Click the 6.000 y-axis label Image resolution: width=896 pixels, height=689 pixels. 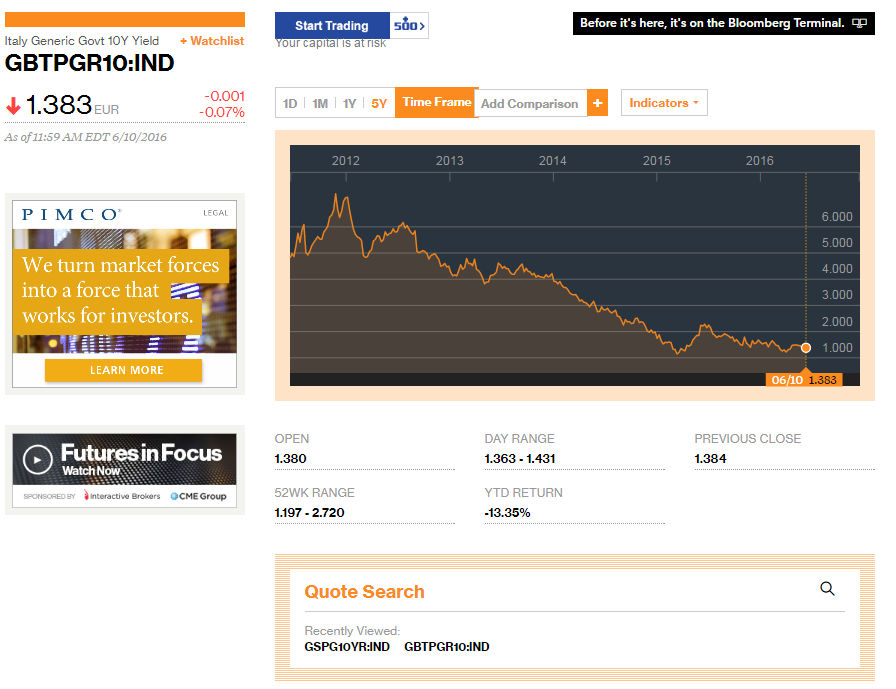pyautogui.click(x=837, y=217)
